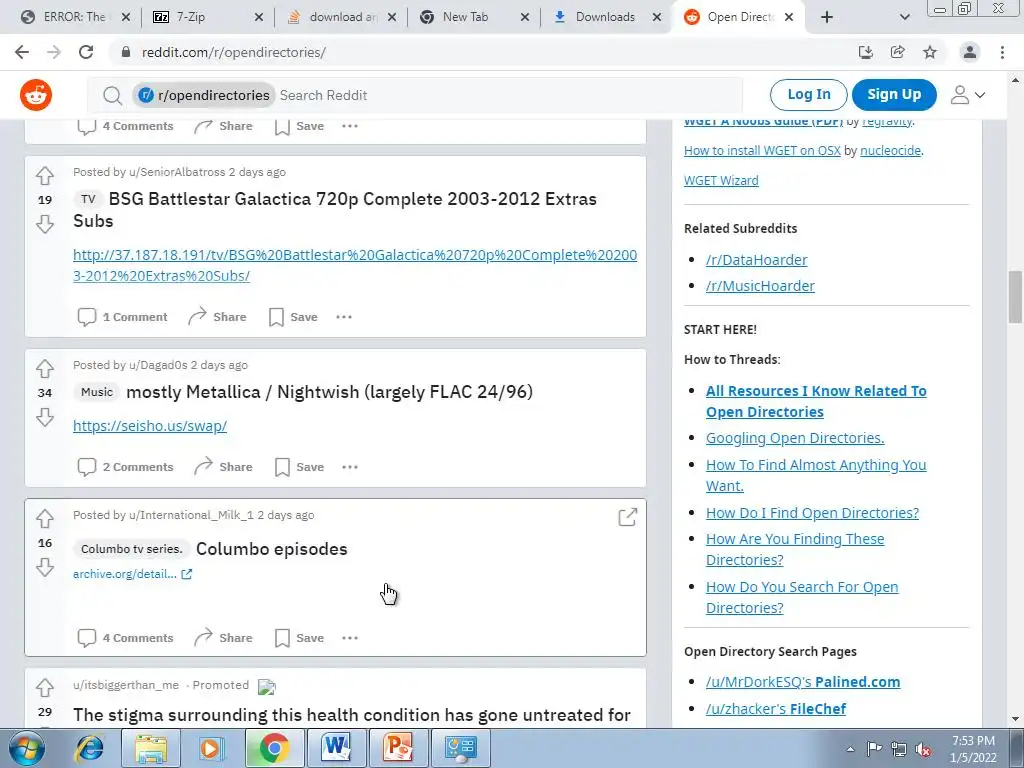1024x768 pixels.
Task: Close the Open Directories tab
Action: [789, 18]
